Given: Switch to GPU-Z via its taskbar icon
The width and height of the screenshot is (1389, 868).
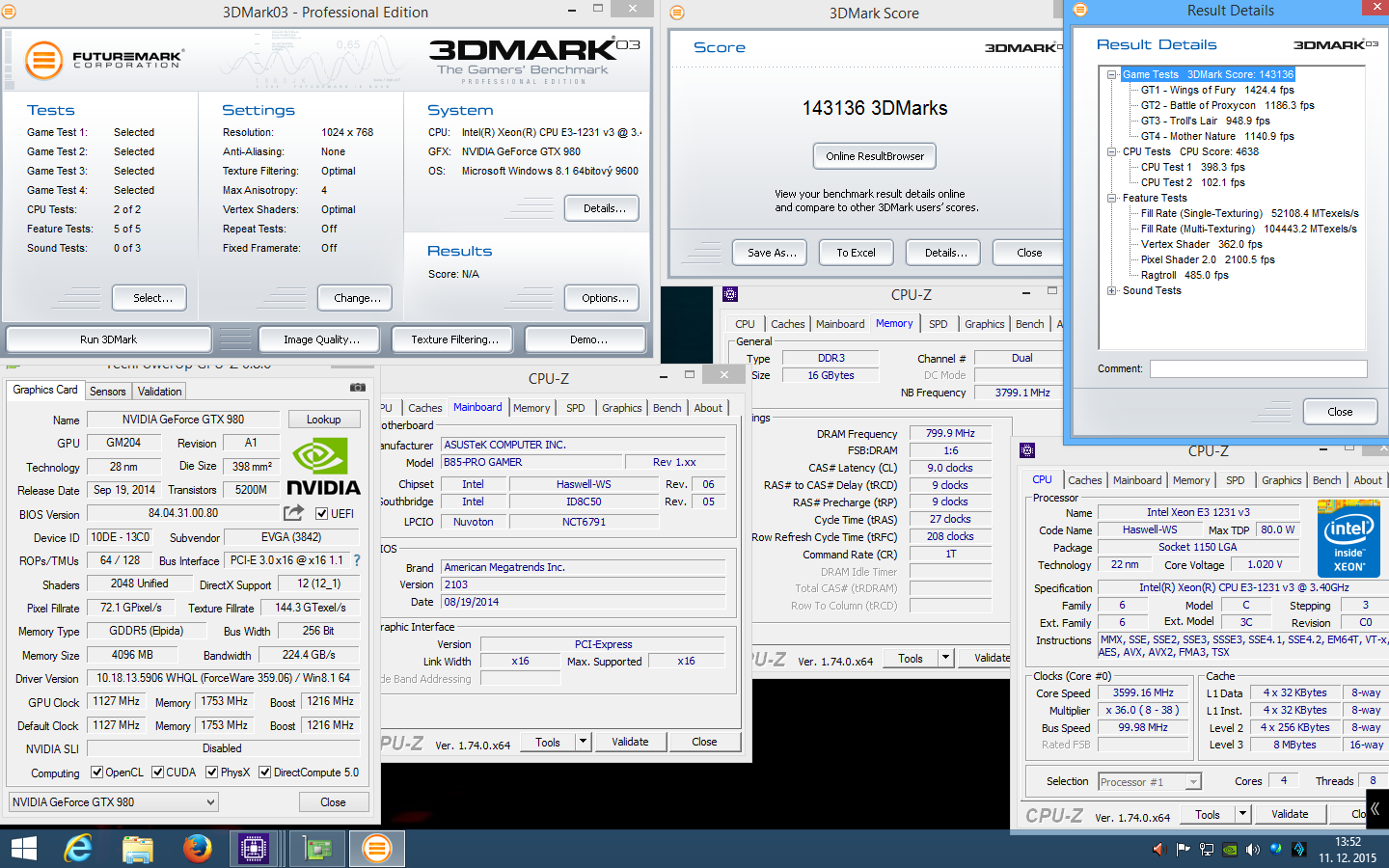Looking at the screenshot, I should pyautogui.click(x=317, y=849).
